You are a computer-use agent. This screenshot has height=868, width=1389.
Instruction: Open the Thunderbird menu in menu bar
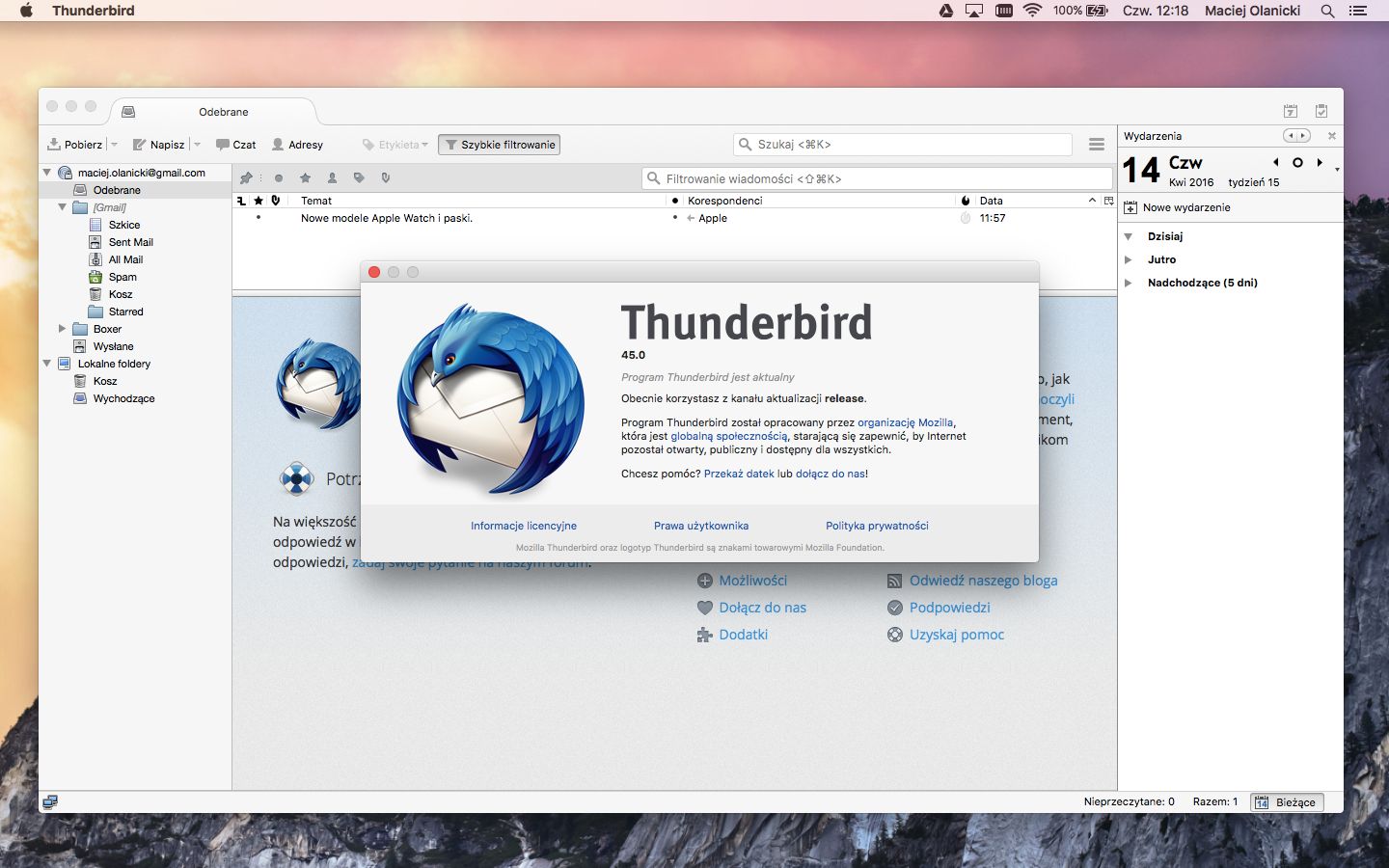click(x=94, y=11)
